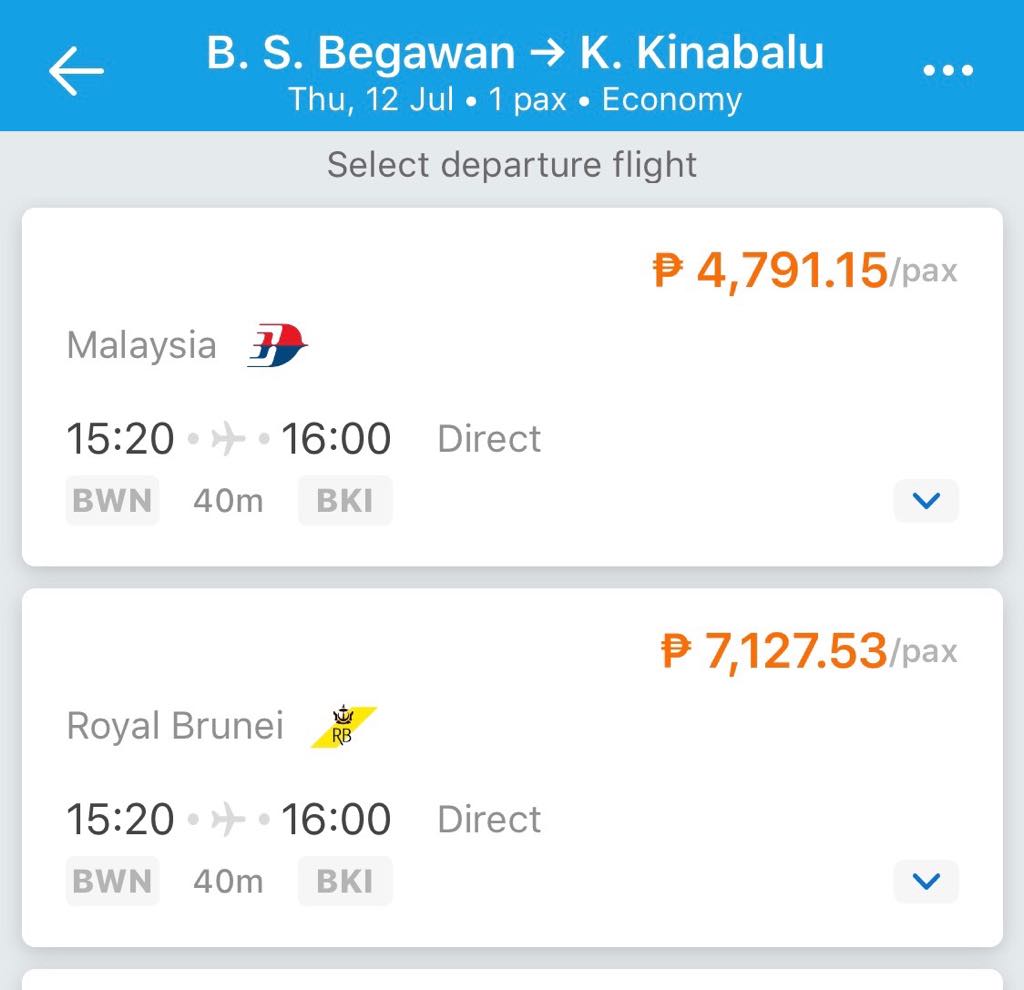Click the Direct label on Malaysia flight
Viewport: 1024px width, 990px height.
[x=489, y=439]
